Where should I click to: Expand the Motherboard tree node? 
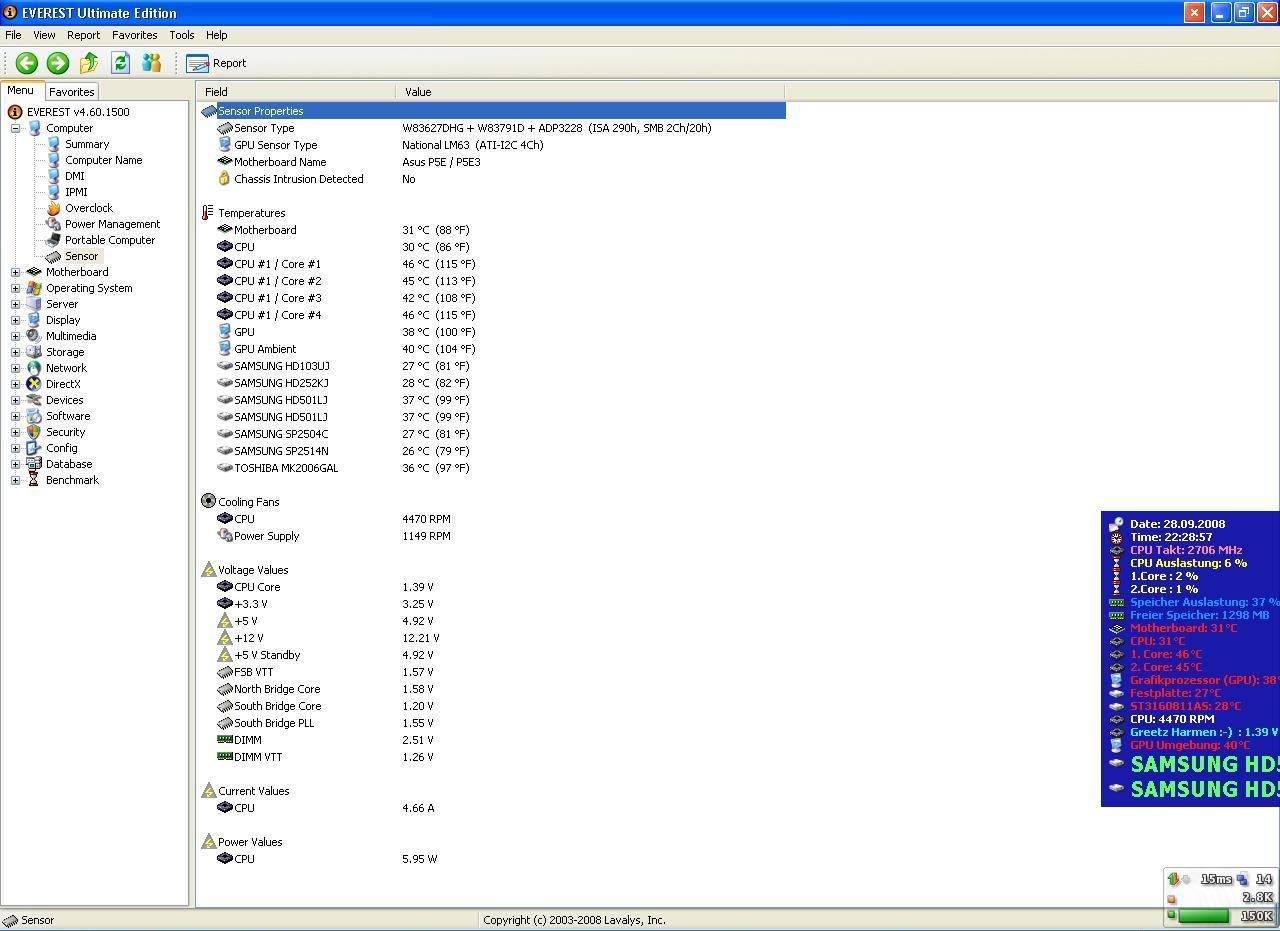(x=15, y=272)
